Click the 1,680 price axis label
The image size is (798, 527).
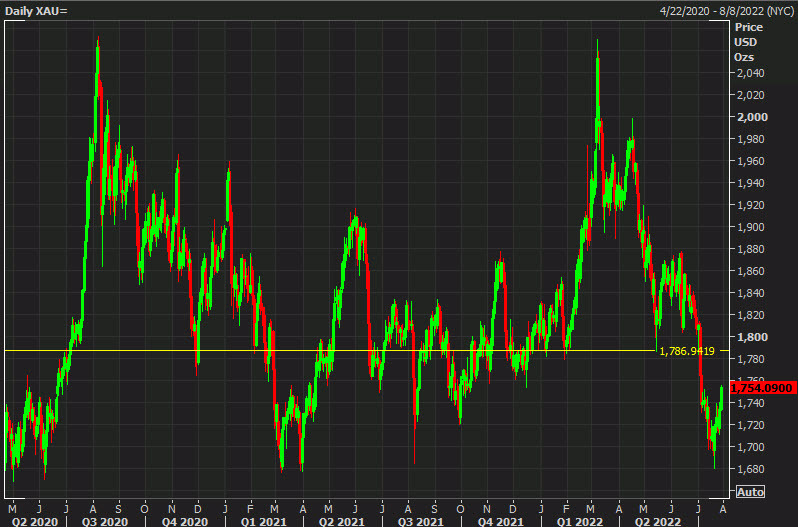(751, 469)
